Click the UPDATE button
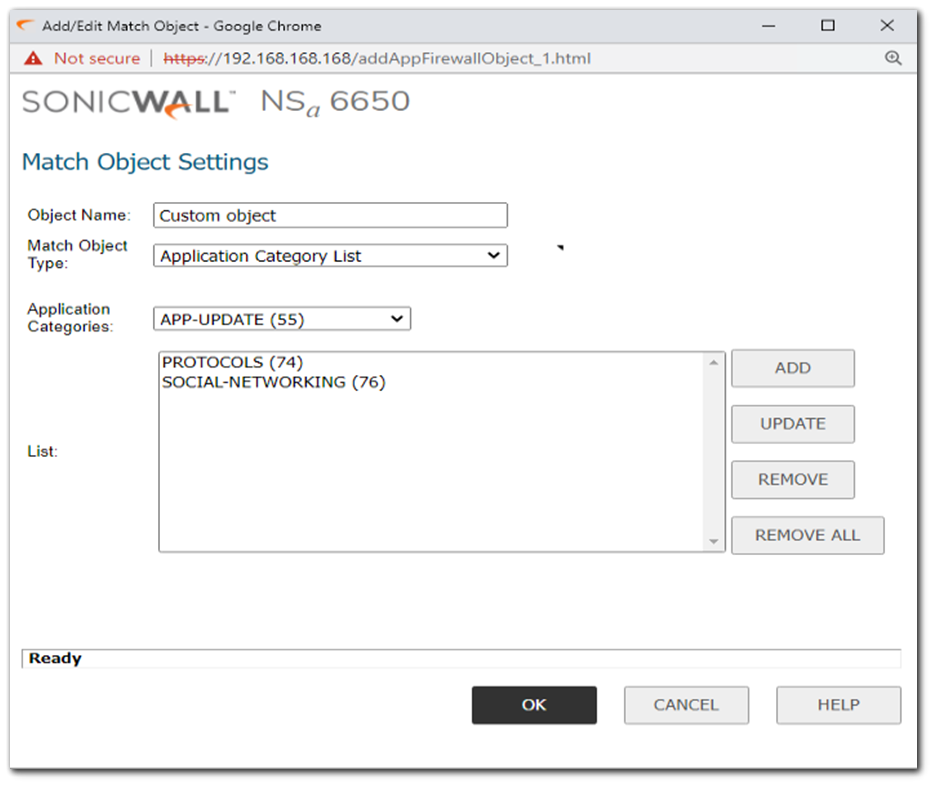Image resolution: width=935 pixels, height=787 pixels. pyautogui.click(x=792, y=424)
